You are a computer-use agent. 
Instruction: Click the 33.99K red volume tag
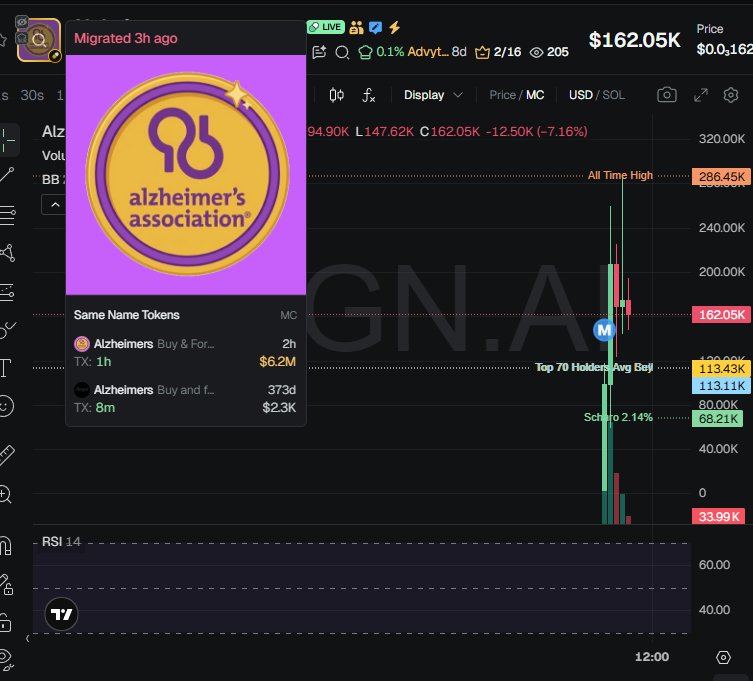(719, 516)
